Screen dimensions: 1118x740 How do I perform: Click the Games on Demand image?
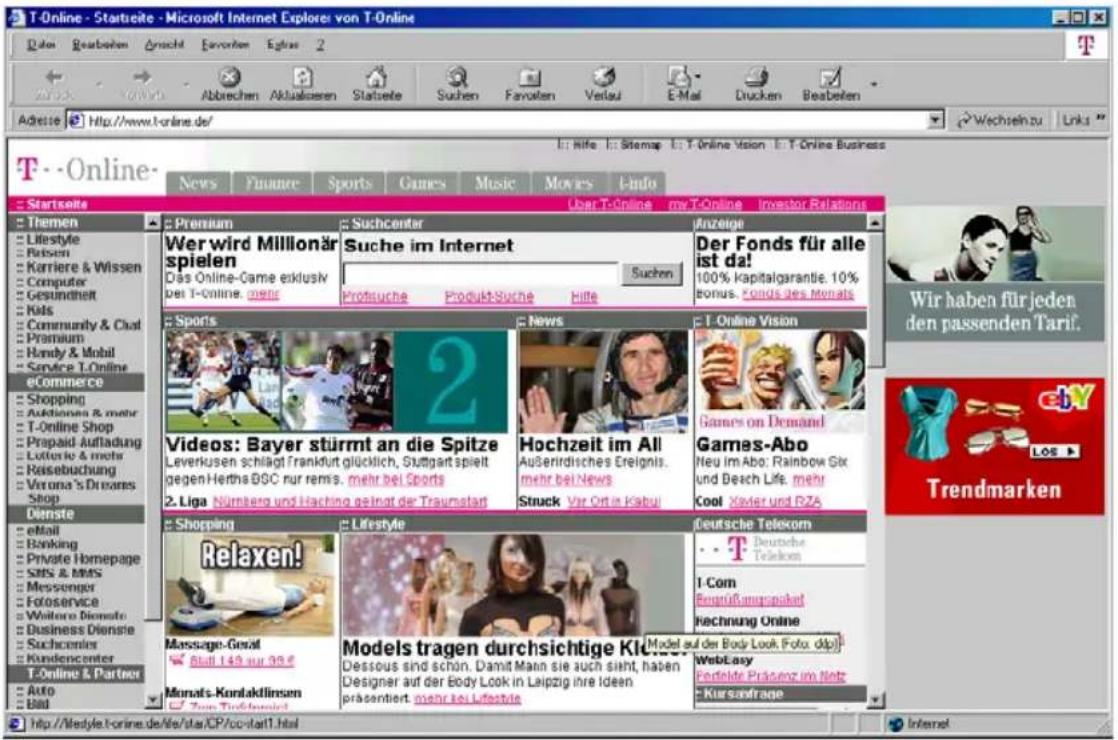click(x=780, y=381)
